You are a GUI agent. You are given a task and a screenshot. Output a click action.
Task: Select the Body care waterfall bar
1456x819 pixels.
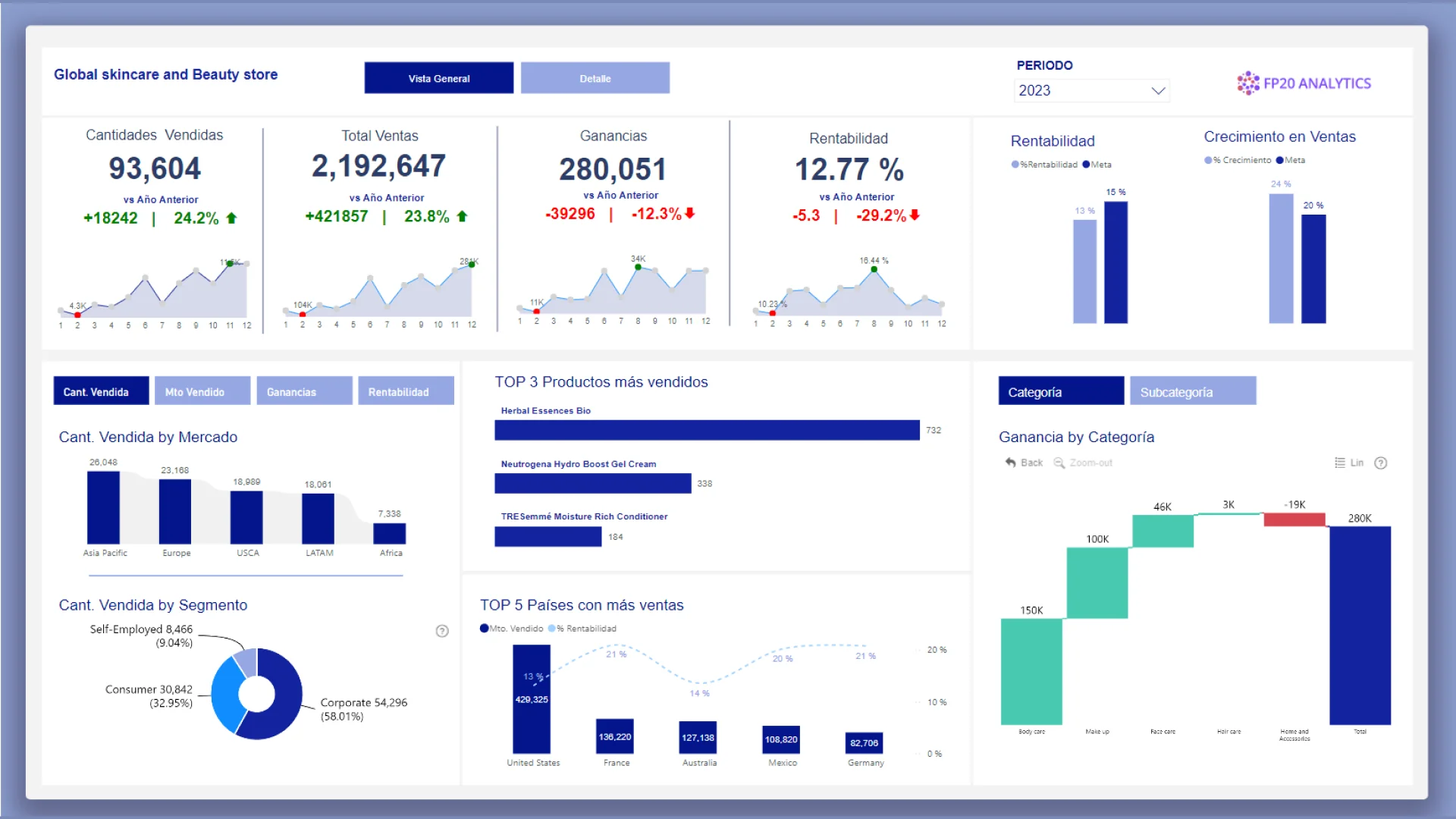pos(1031,671)
